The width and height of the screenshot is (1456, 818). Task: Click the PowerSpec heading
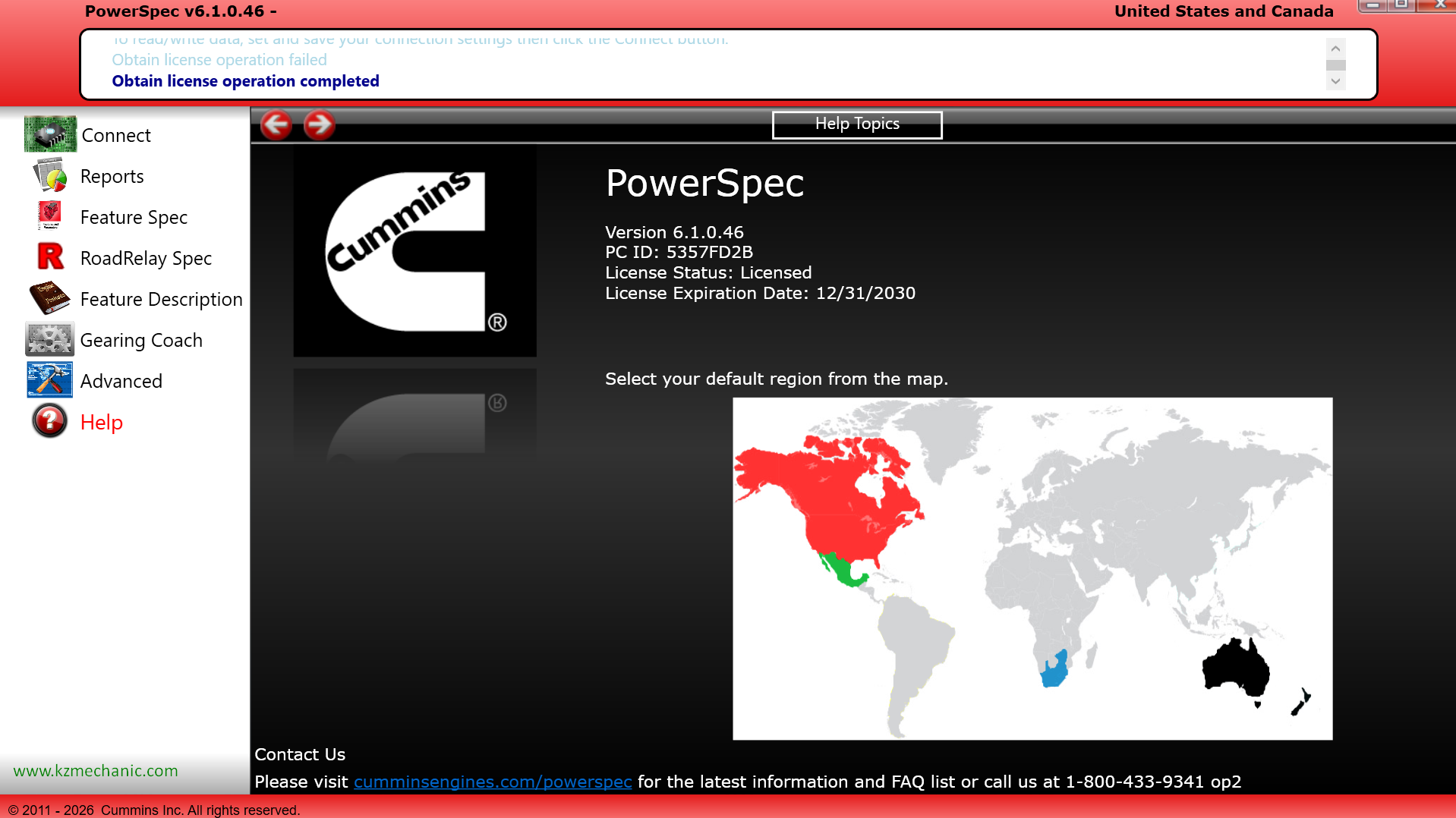click(x=704, y=183)
